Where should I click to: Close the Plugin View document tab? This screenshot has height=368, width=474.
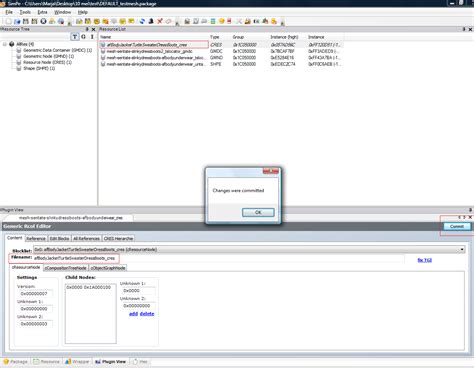[x=470, y=217]
